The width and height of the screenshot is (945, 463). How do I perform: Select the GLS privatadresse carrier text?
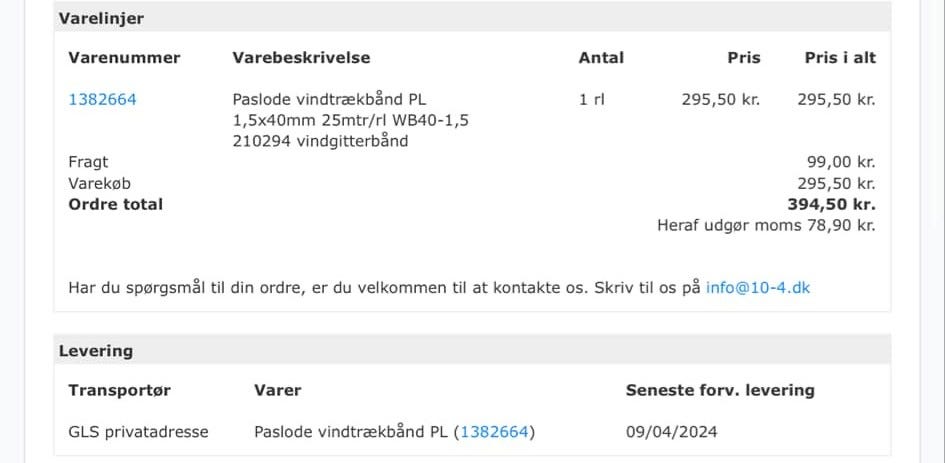[x=138, y=432]
